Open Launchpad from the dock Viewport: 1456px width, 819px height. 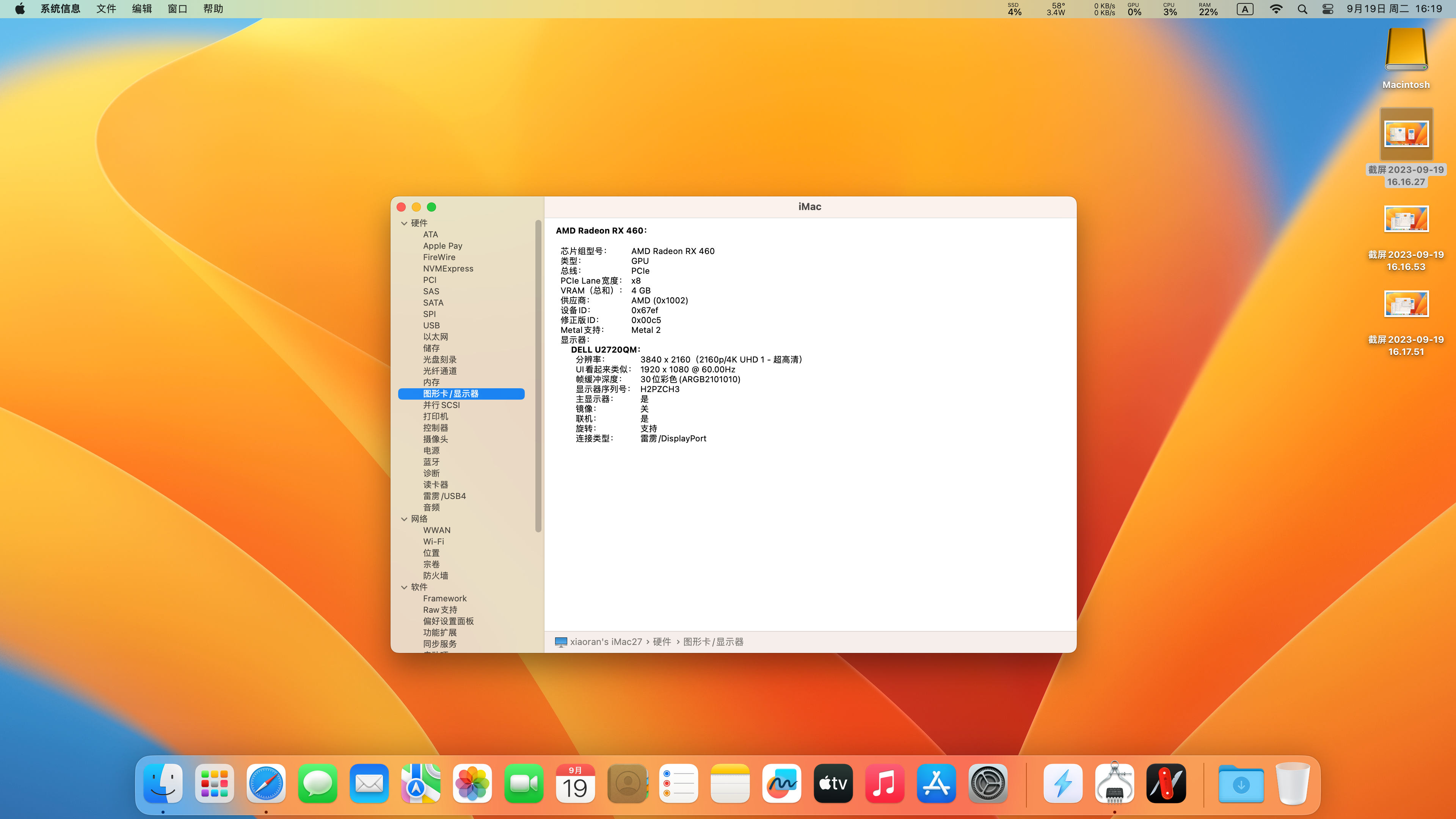pos(214,783)
